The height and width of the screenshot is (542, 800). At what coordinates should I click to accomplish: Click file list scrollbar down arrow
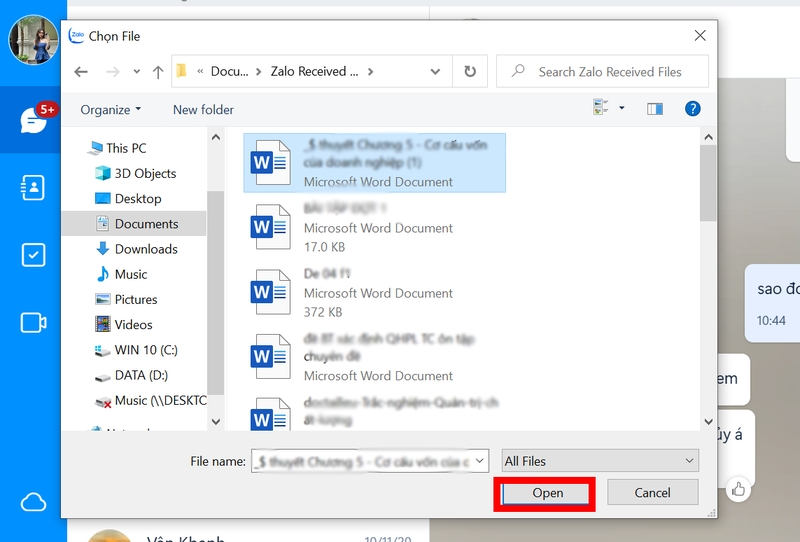(x=708, y=422)
